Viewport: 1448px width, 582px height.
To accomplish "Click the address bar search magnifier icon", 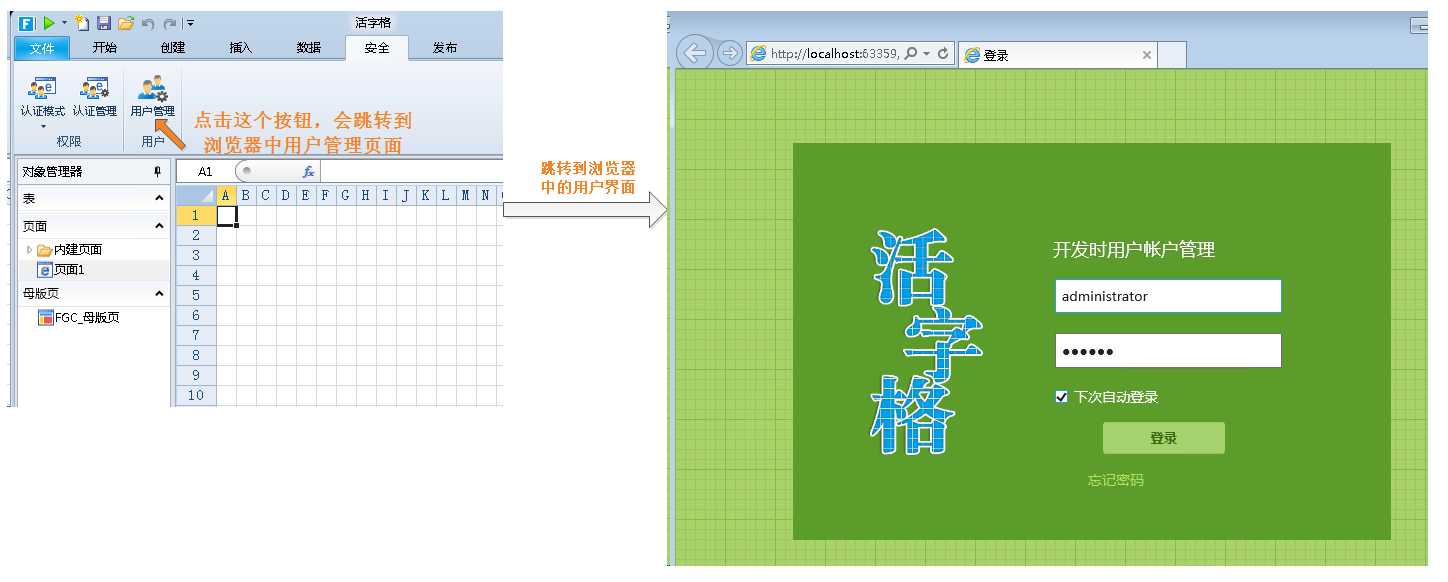I will point(910,54).
